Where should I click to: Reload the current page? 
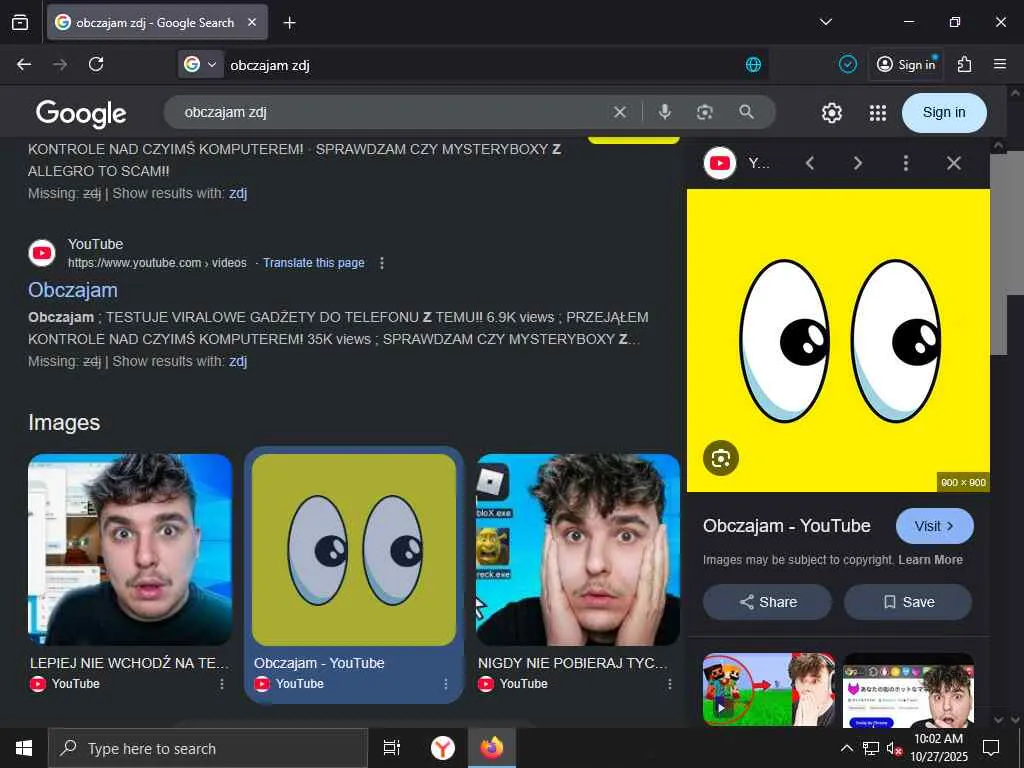coord(96,64)
